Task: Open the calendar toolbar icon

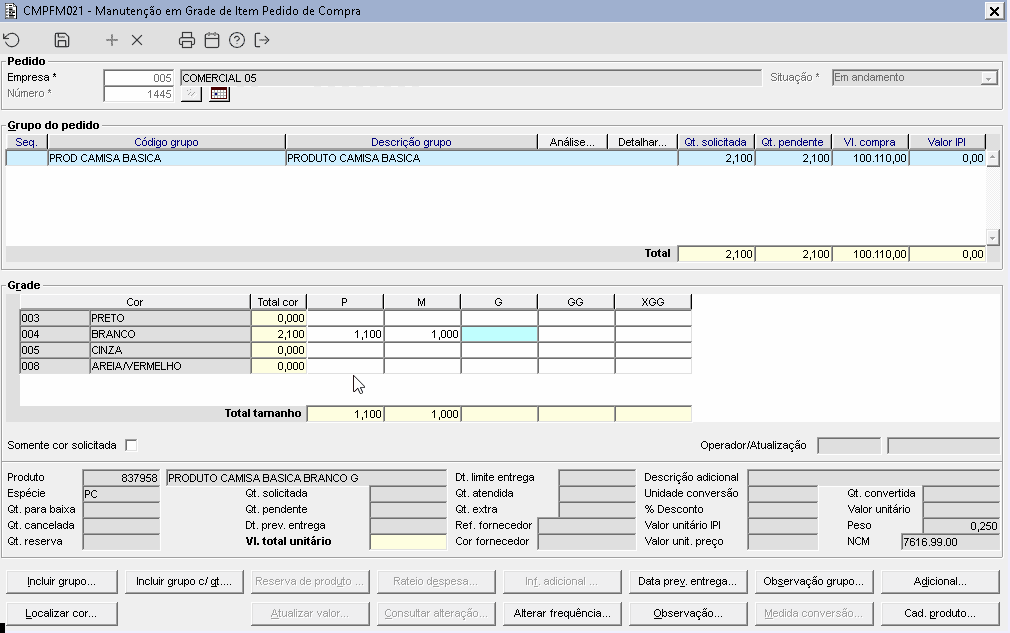Action: [212, 40]
